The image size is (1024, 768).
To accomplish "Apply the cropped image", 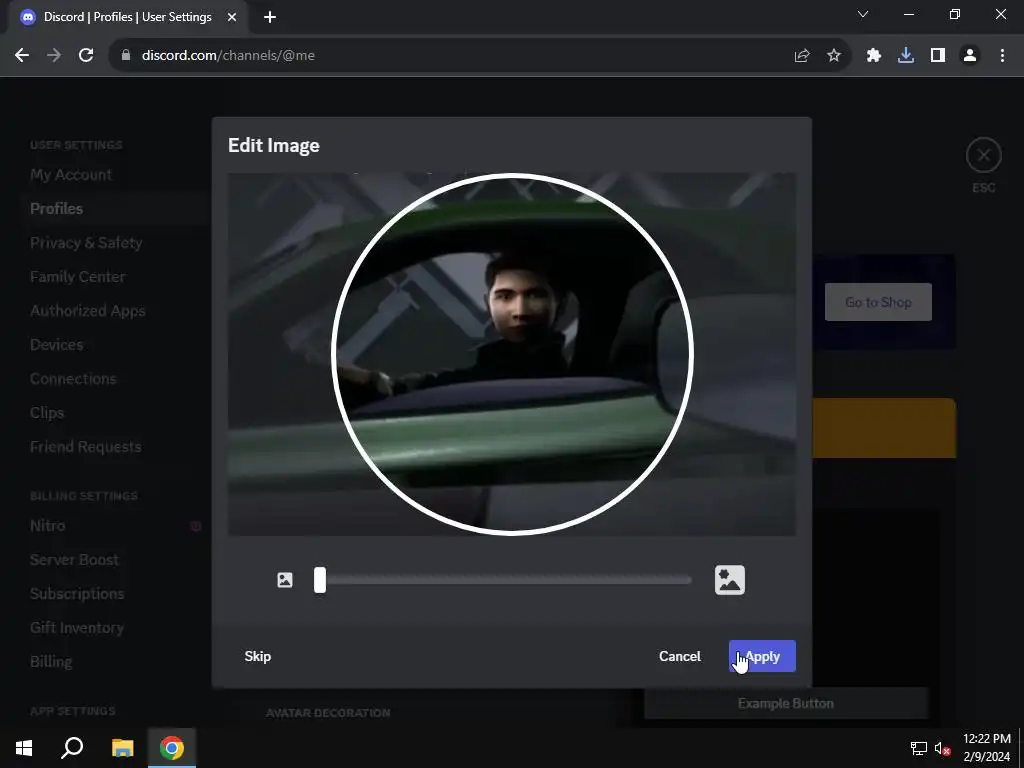I will tap(762, 656).
